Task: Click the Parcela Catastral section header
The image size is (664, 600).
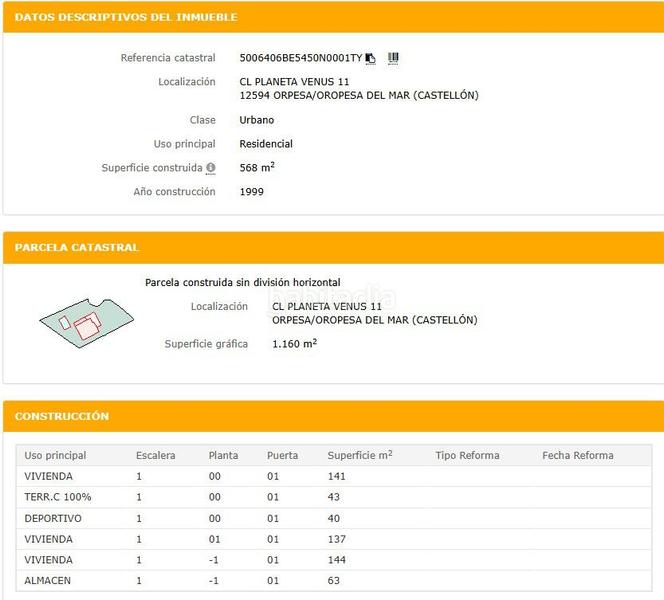Action: [77, 247]
